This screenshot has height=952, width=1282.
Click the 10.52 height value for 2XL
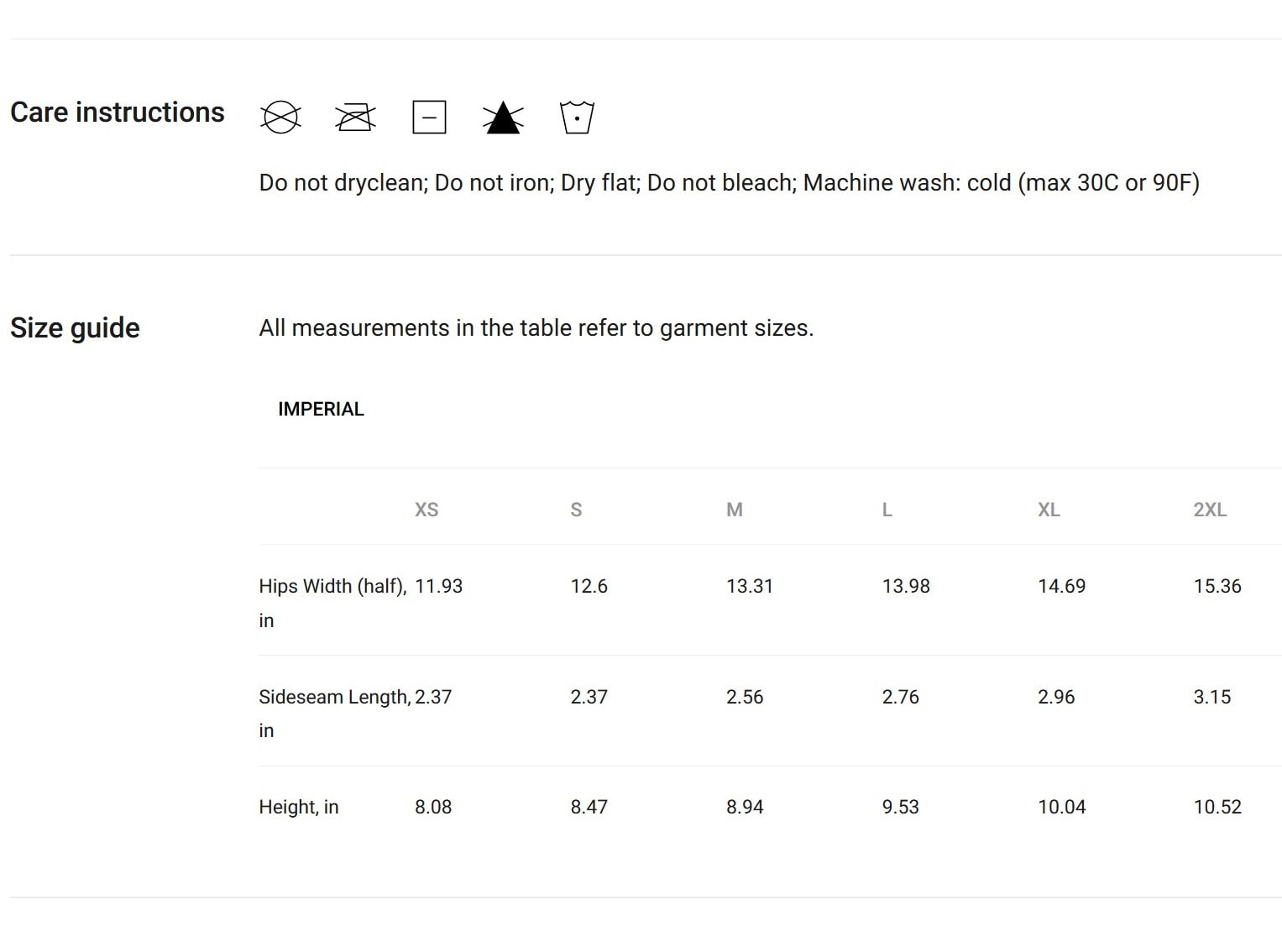1217,807
